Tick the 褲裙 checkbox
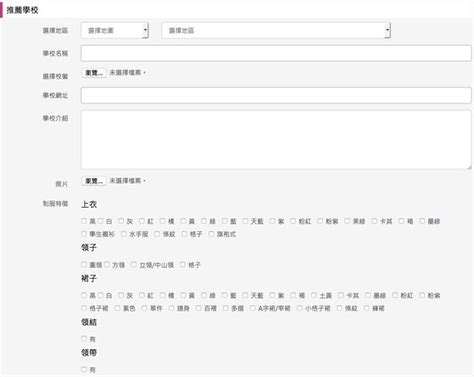 pos(367,308)
